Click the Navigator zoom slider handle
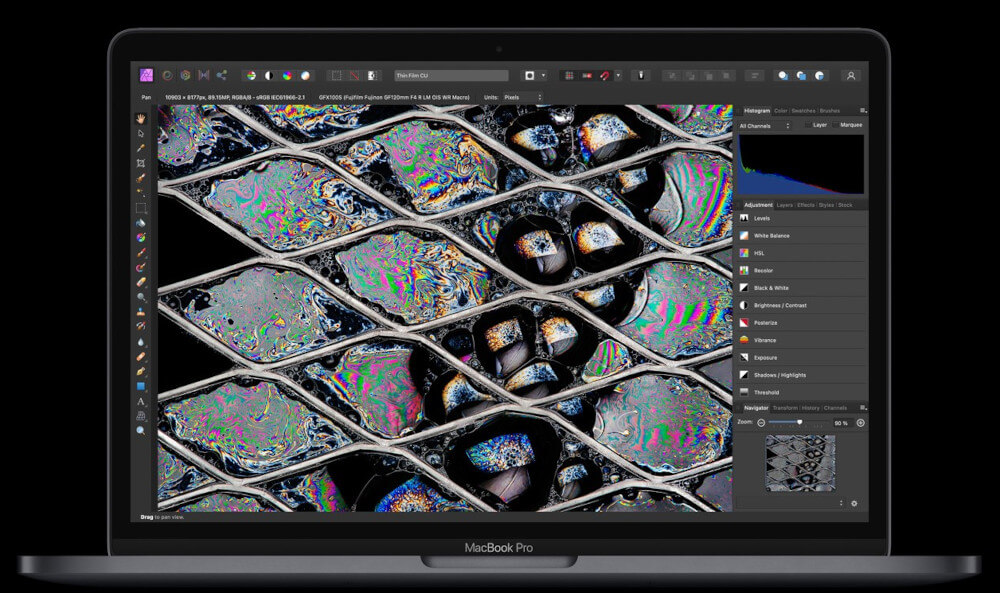This screenshot has width=1000, height=593. [799, 422]
